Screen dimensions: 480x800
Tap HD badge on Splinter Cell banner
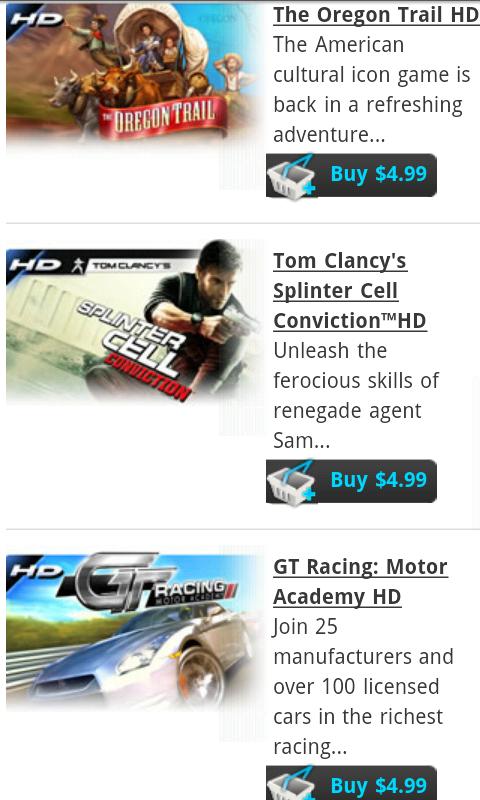[35, 265]
